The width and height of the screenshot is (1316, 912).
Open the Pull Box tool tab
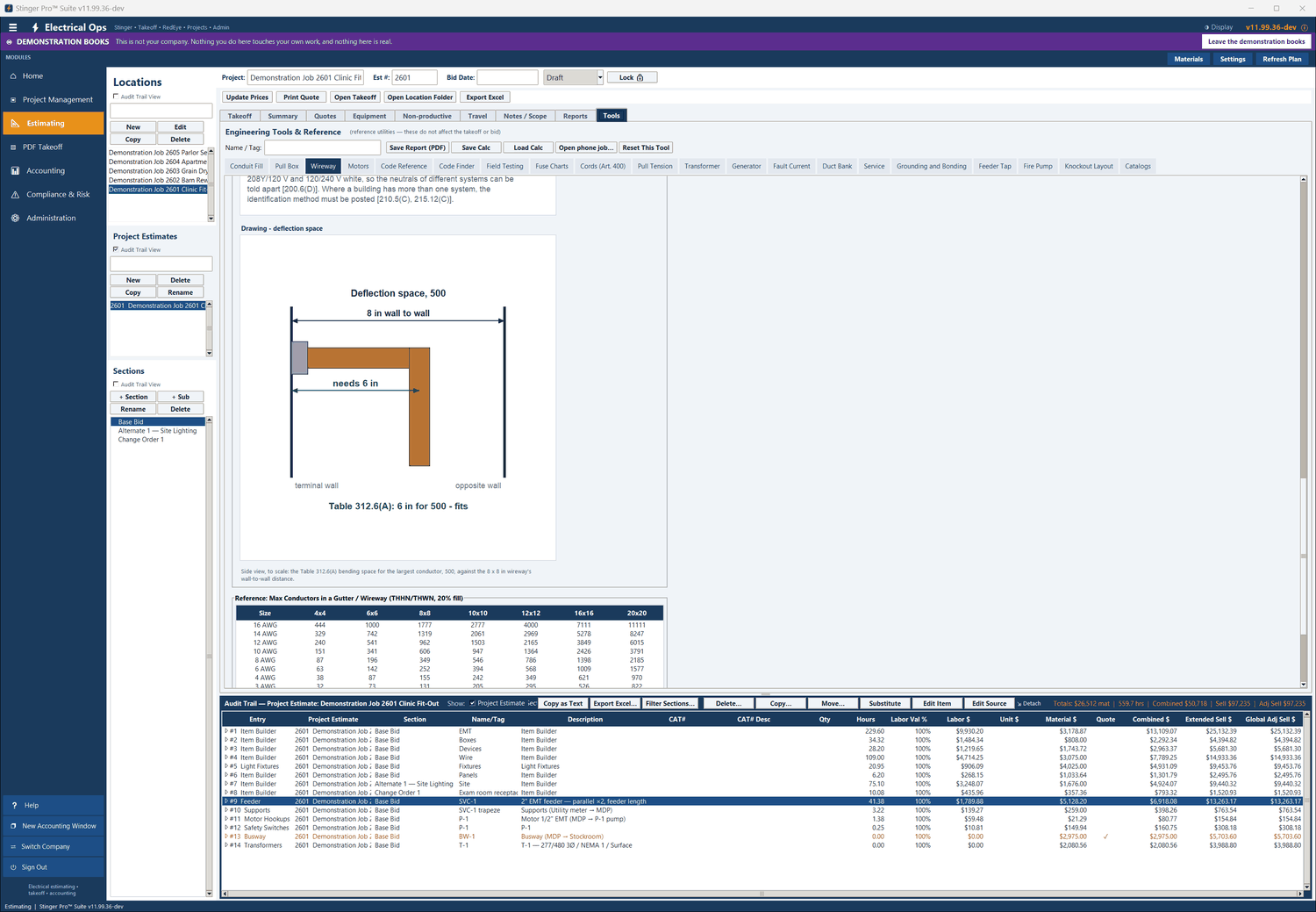point(287,166)
